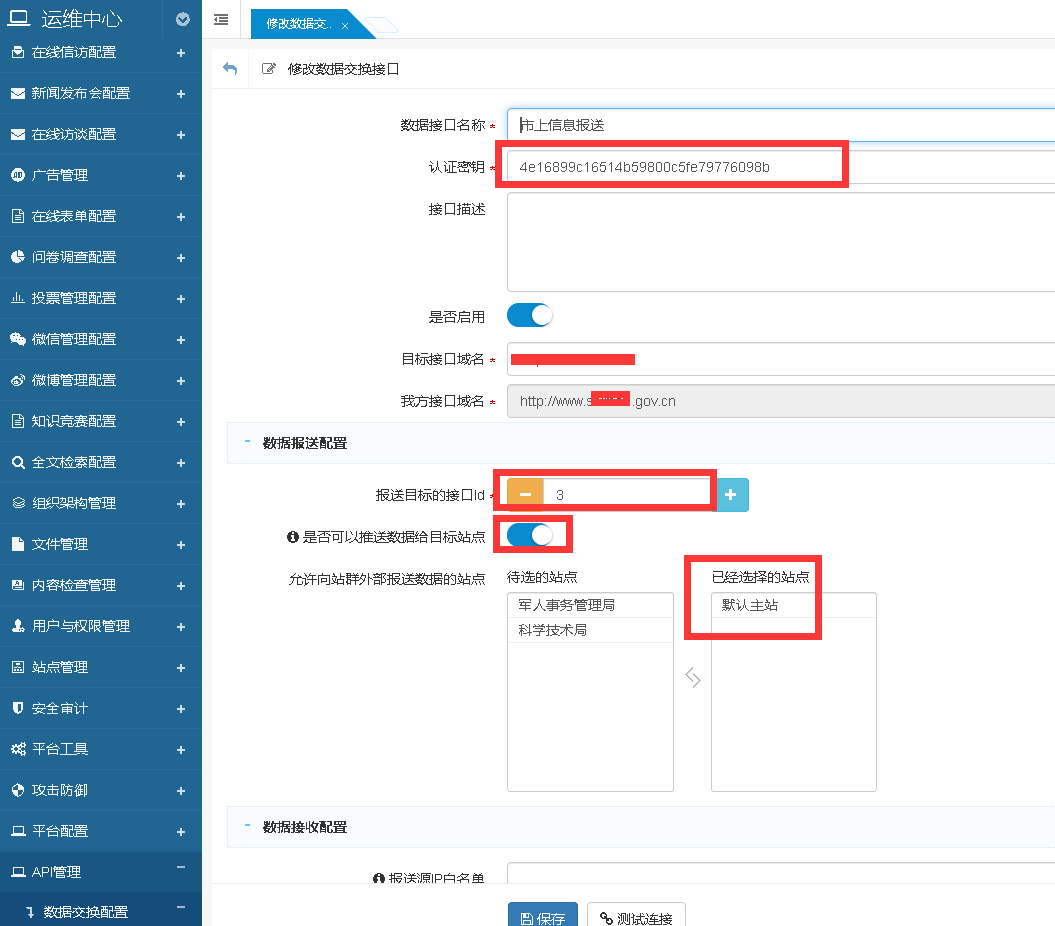Click the 保存 button
The width and height of the screenshot is (1055, 926).
click(542, 918)
